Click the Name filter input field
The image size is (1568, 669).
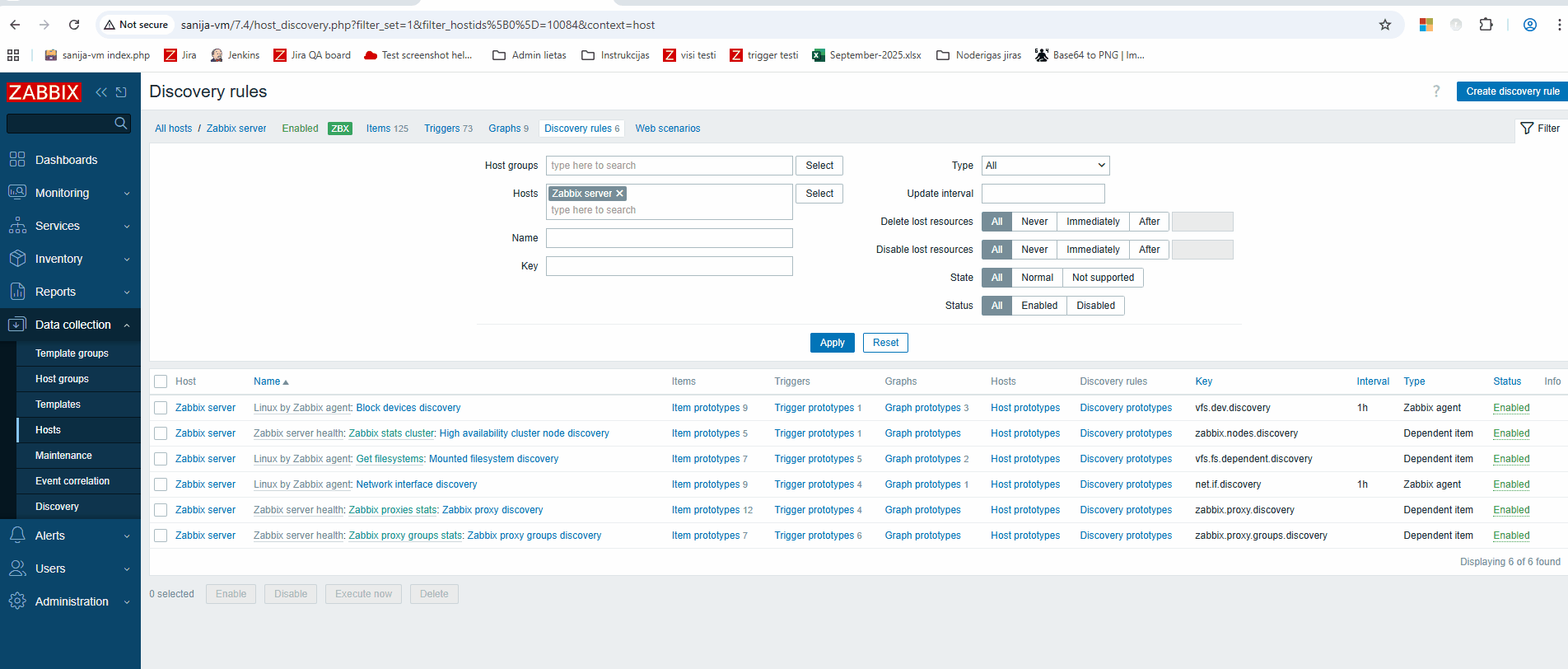pos(669,238)
